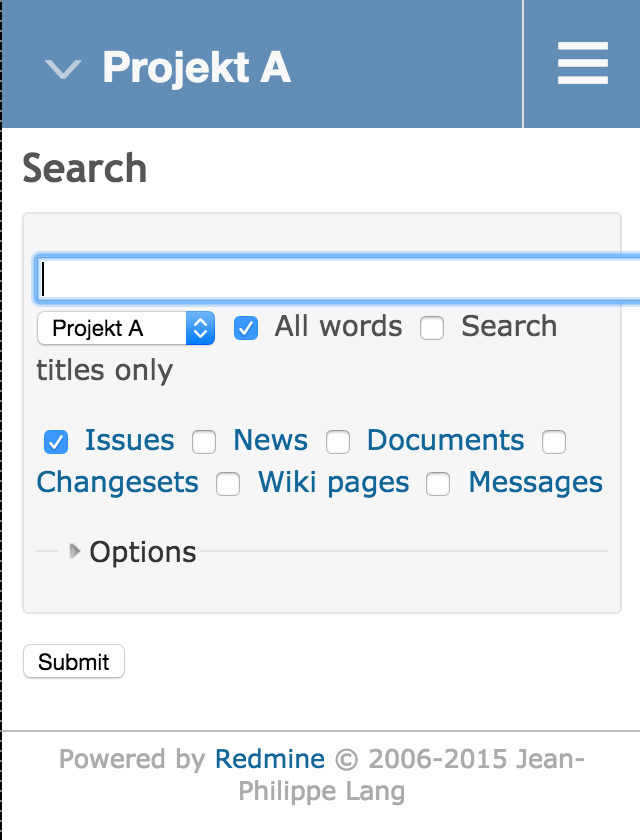Focus the search text field
The width and height of the screenshot is (640, 840).
[338, 279]
